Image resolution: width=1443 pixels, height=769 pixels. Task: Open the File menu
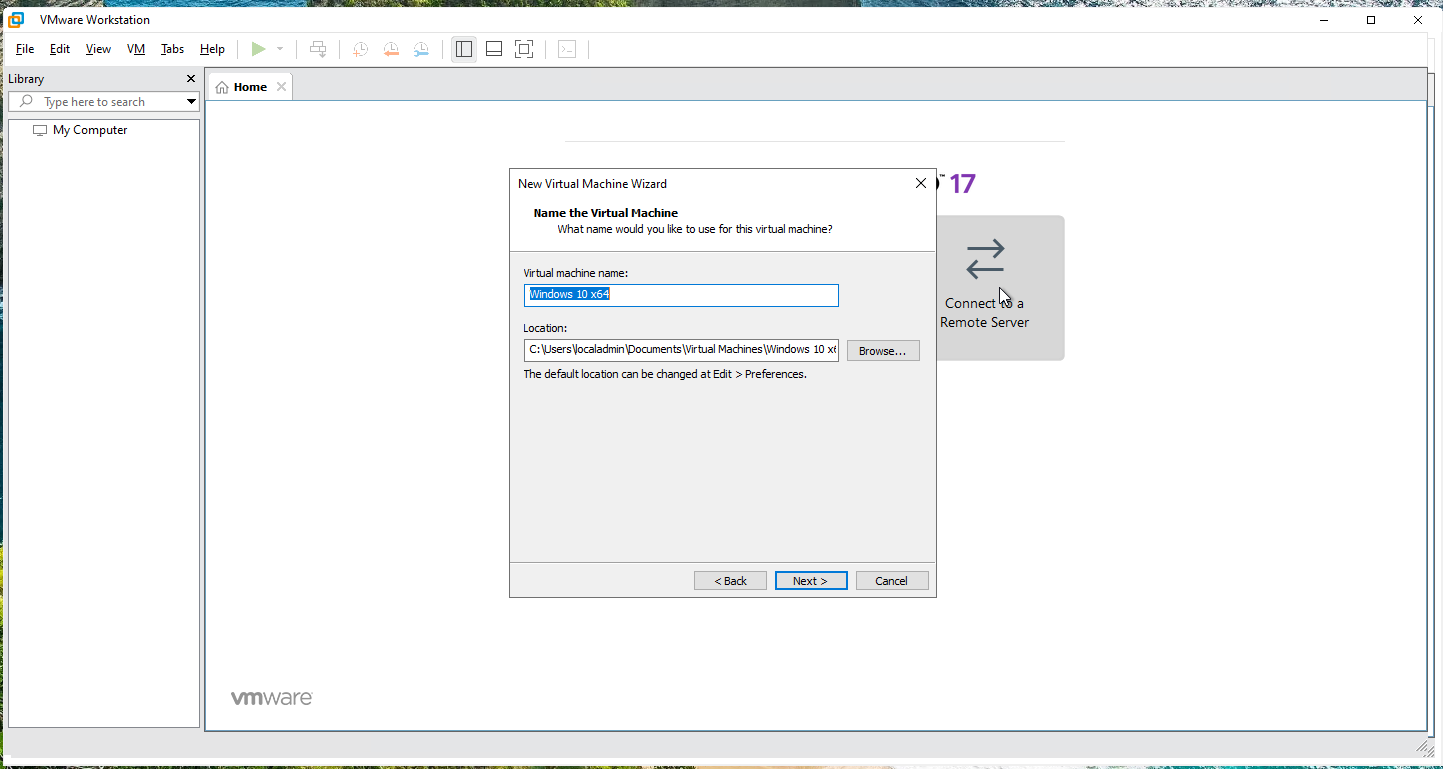[x=25, y=49]
